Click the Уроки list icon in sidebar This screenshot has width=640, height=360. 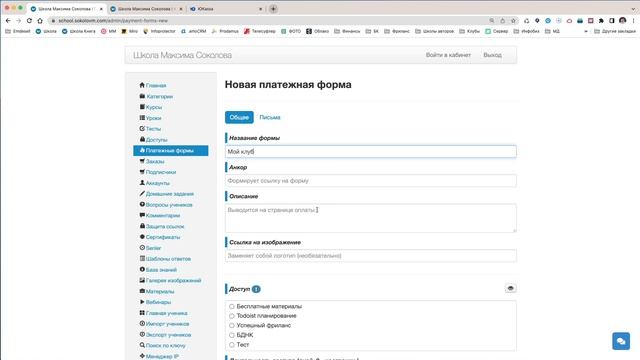142,118
